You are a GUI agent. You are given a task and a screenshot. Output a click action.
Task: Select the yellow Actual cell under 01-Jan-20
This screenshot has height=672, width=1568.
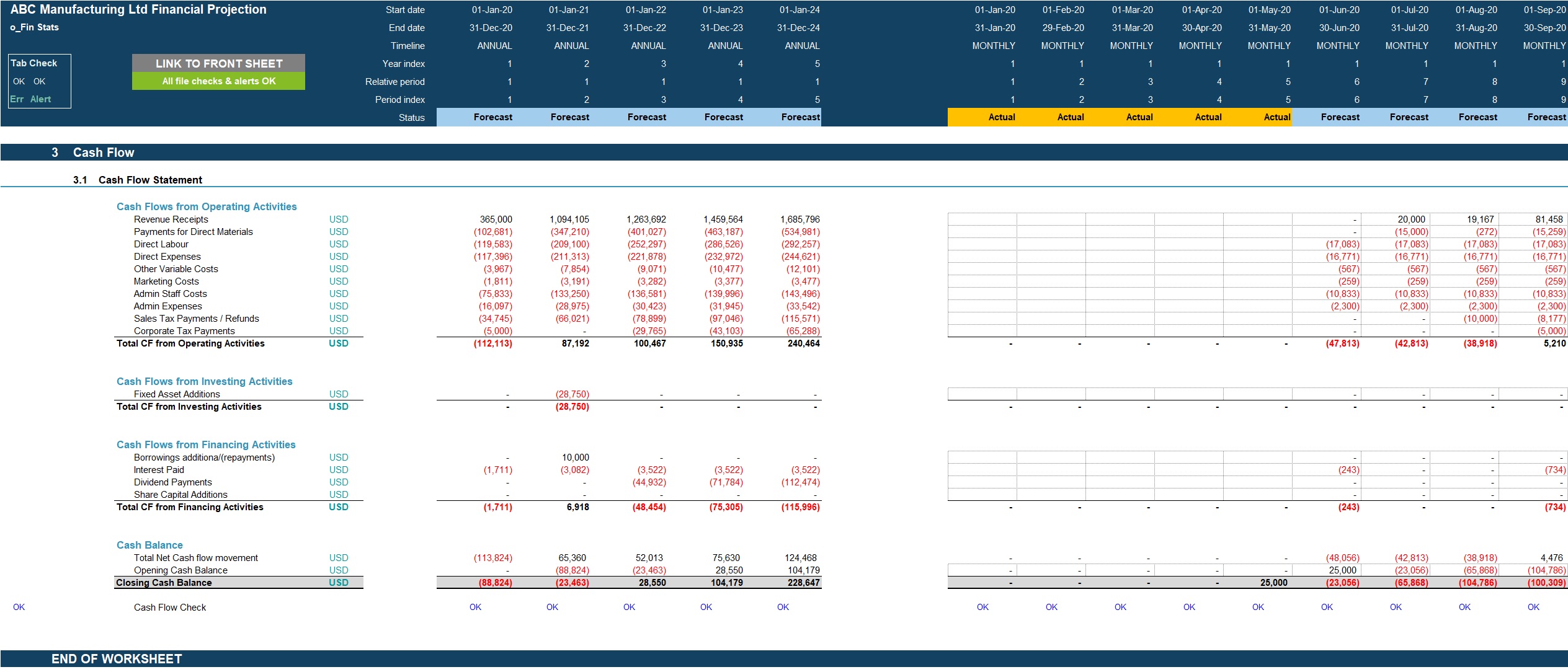(x=1001, y=117)
